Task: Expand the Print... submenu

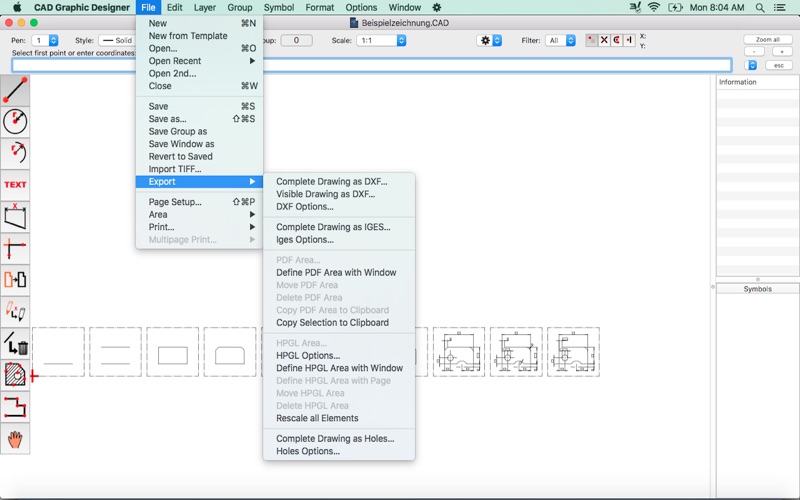Action: [199, 227]
